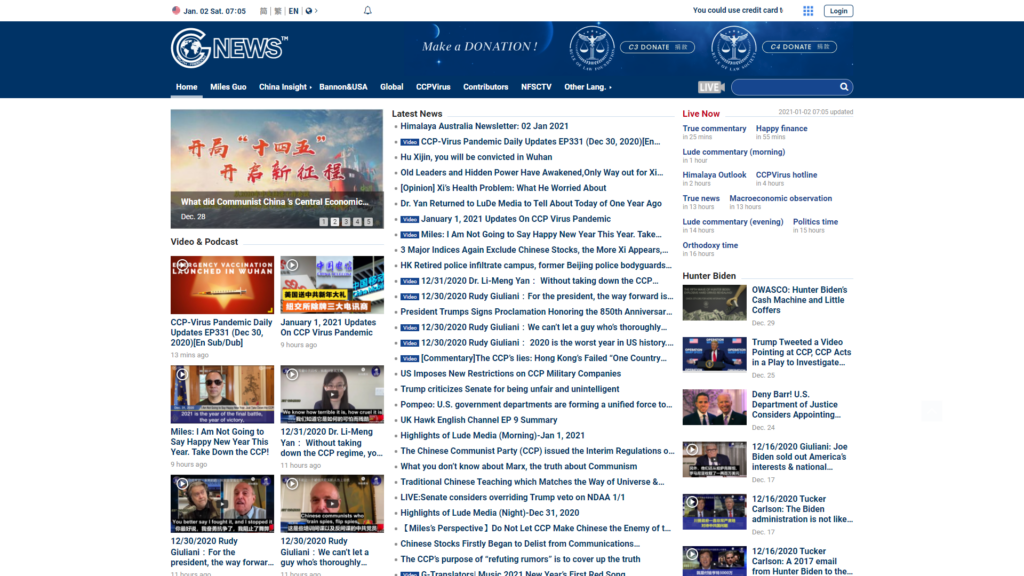The height and width of the screenshot is (576, 1024).
Task: Open What you don't know about Marx
Action: [519, 467]
